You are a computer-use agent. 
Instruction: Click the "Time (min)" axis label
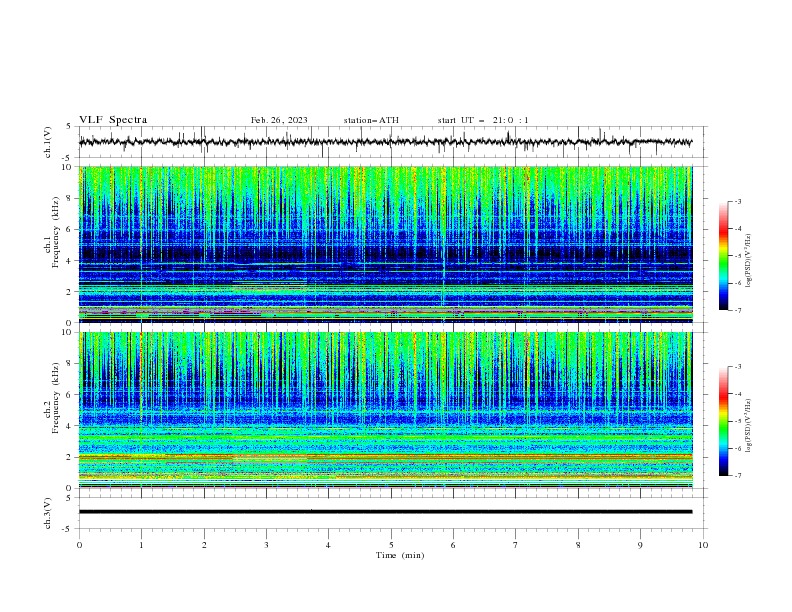400,555
